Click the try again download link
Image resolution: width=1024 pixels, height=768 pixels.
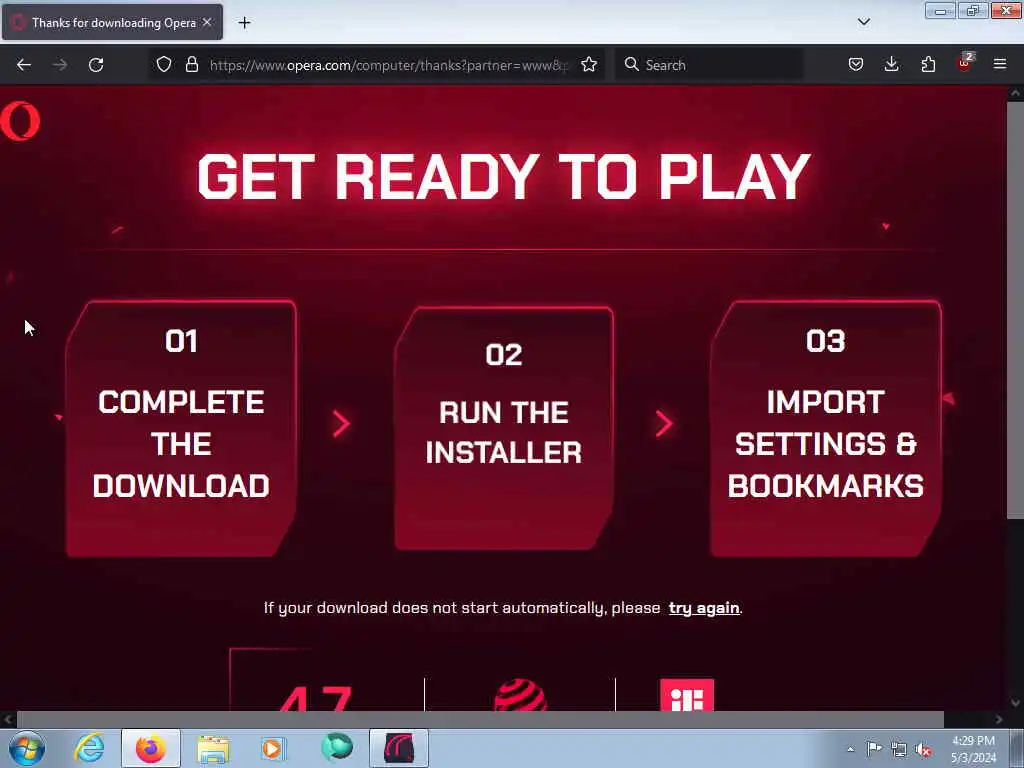(704, 608)
